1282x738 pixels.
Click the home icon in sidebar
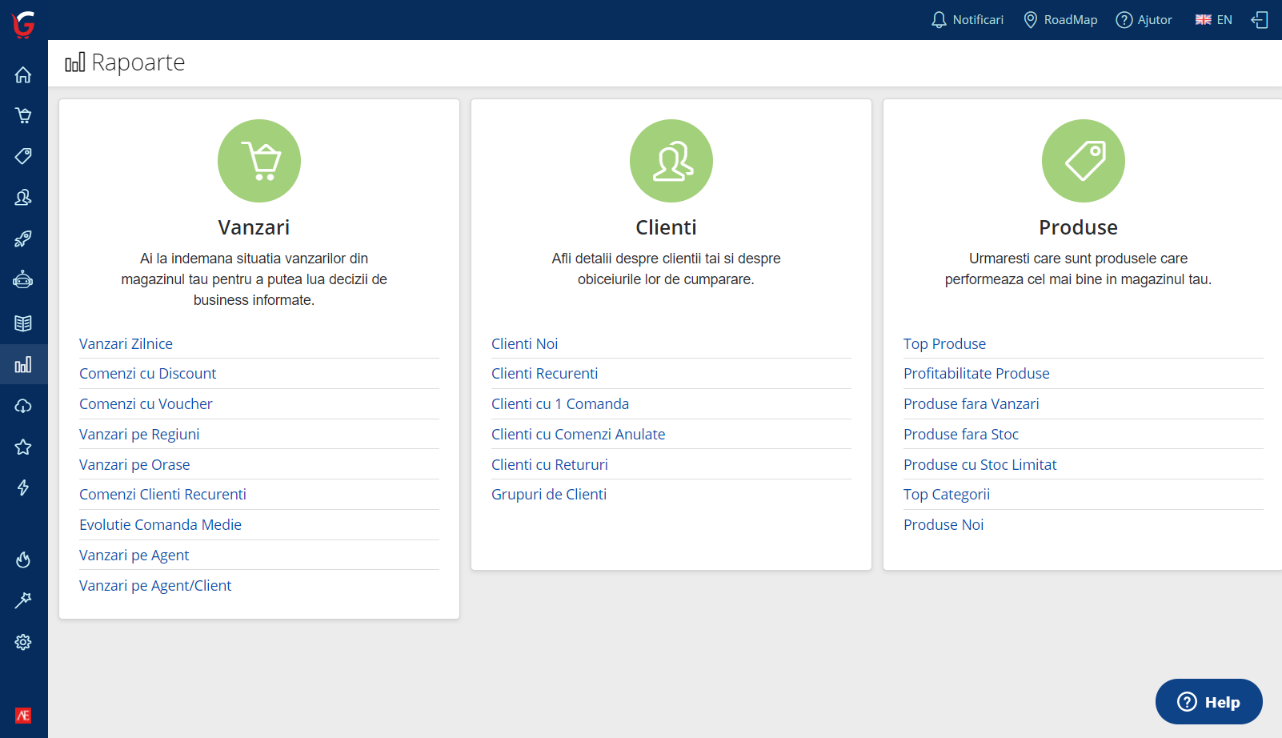23,75
